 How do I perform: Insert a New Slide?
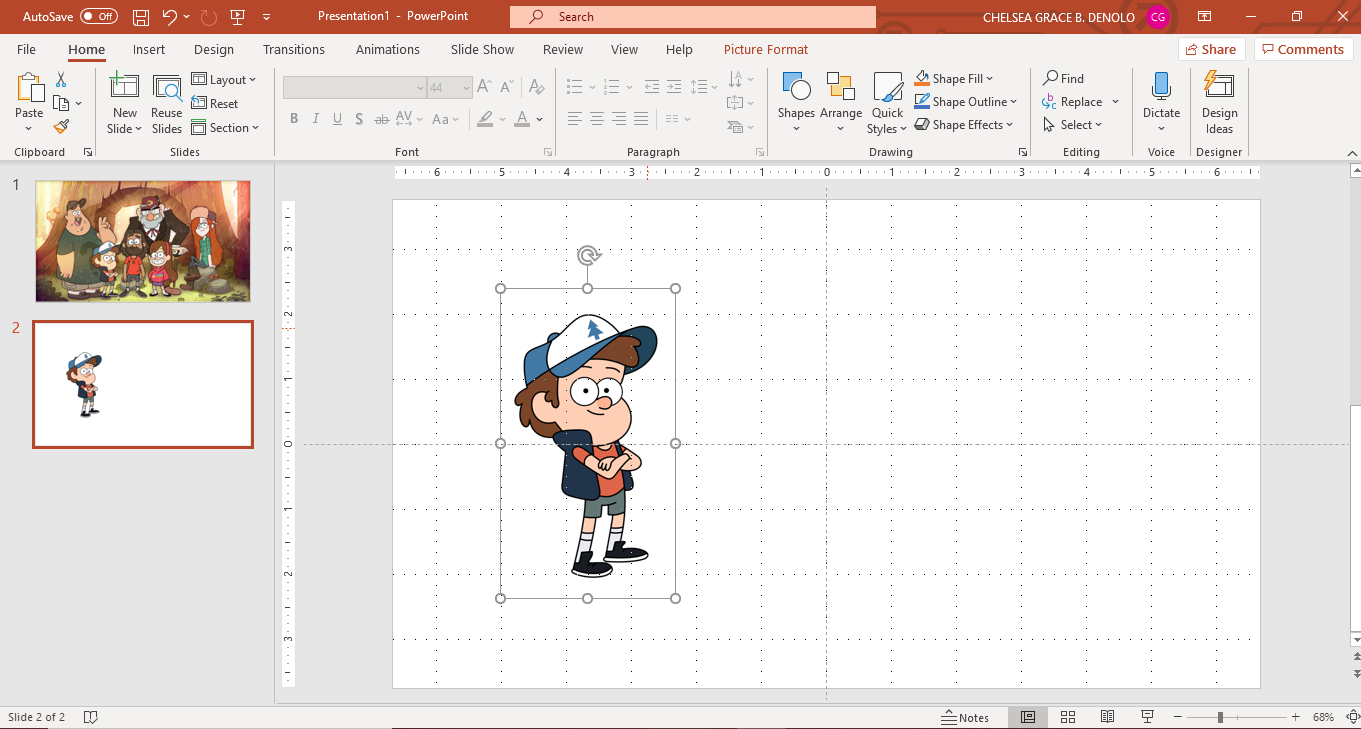point(125,104)
